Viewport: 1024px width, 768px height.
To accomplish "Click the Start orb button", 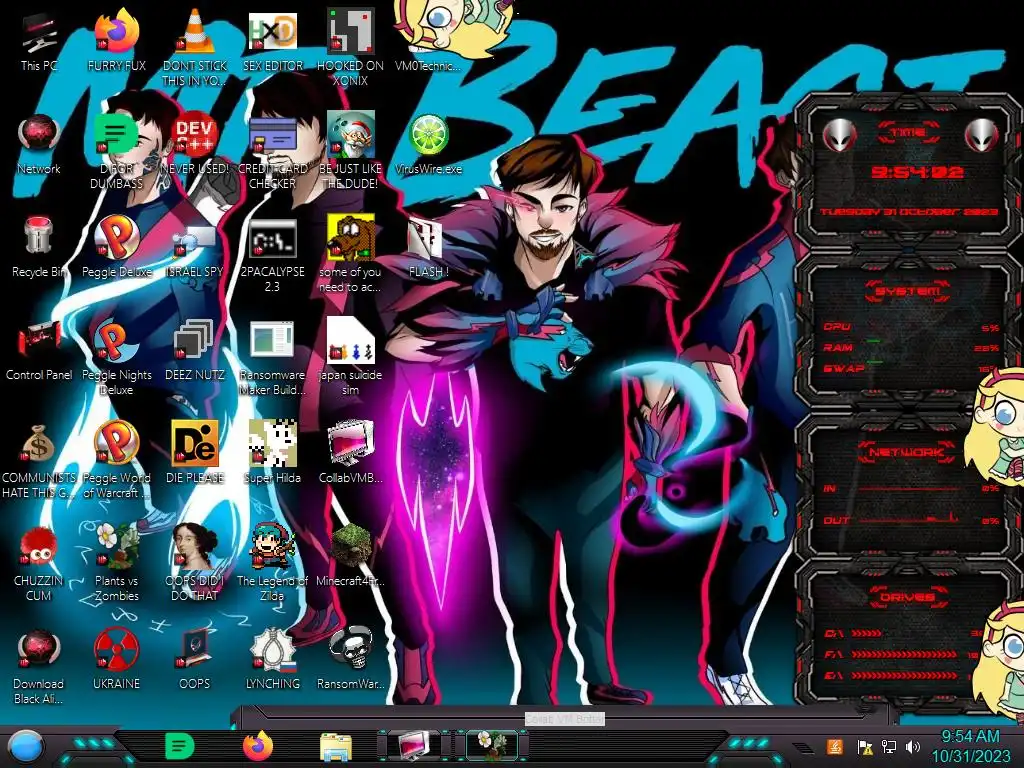I will click(26, 747).
